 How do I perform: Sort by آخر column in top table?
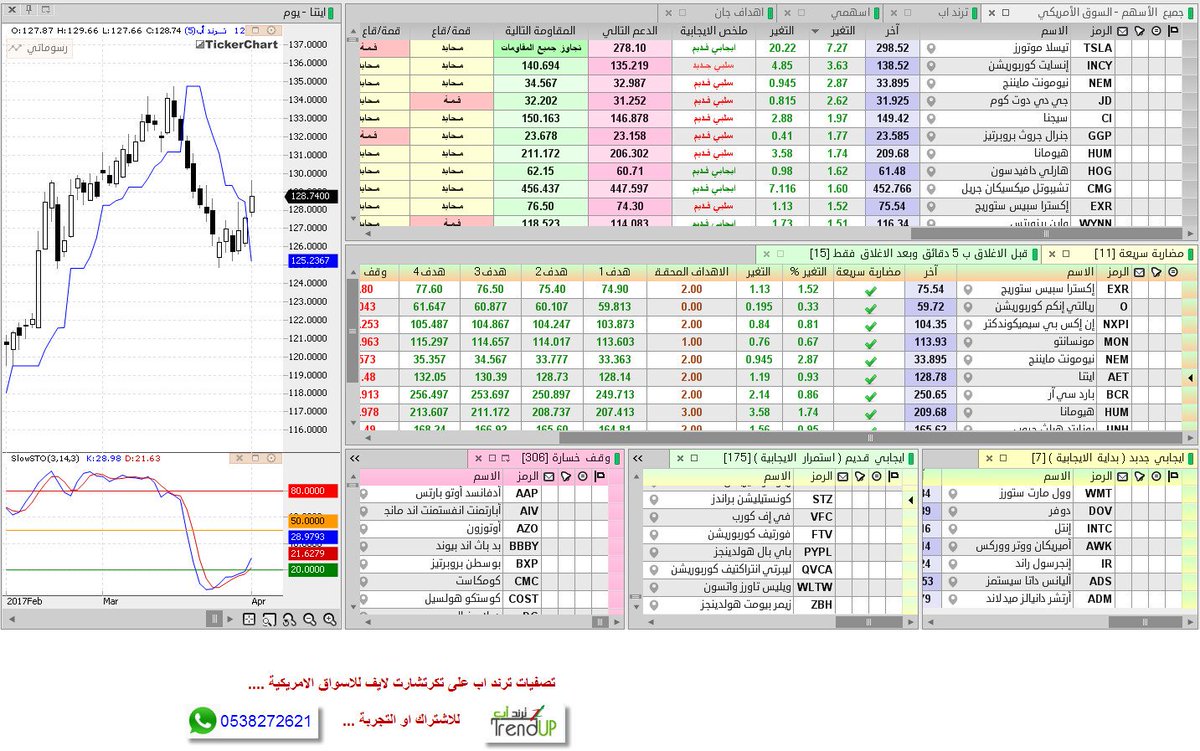pyautogui.click(x=890, y=31)
